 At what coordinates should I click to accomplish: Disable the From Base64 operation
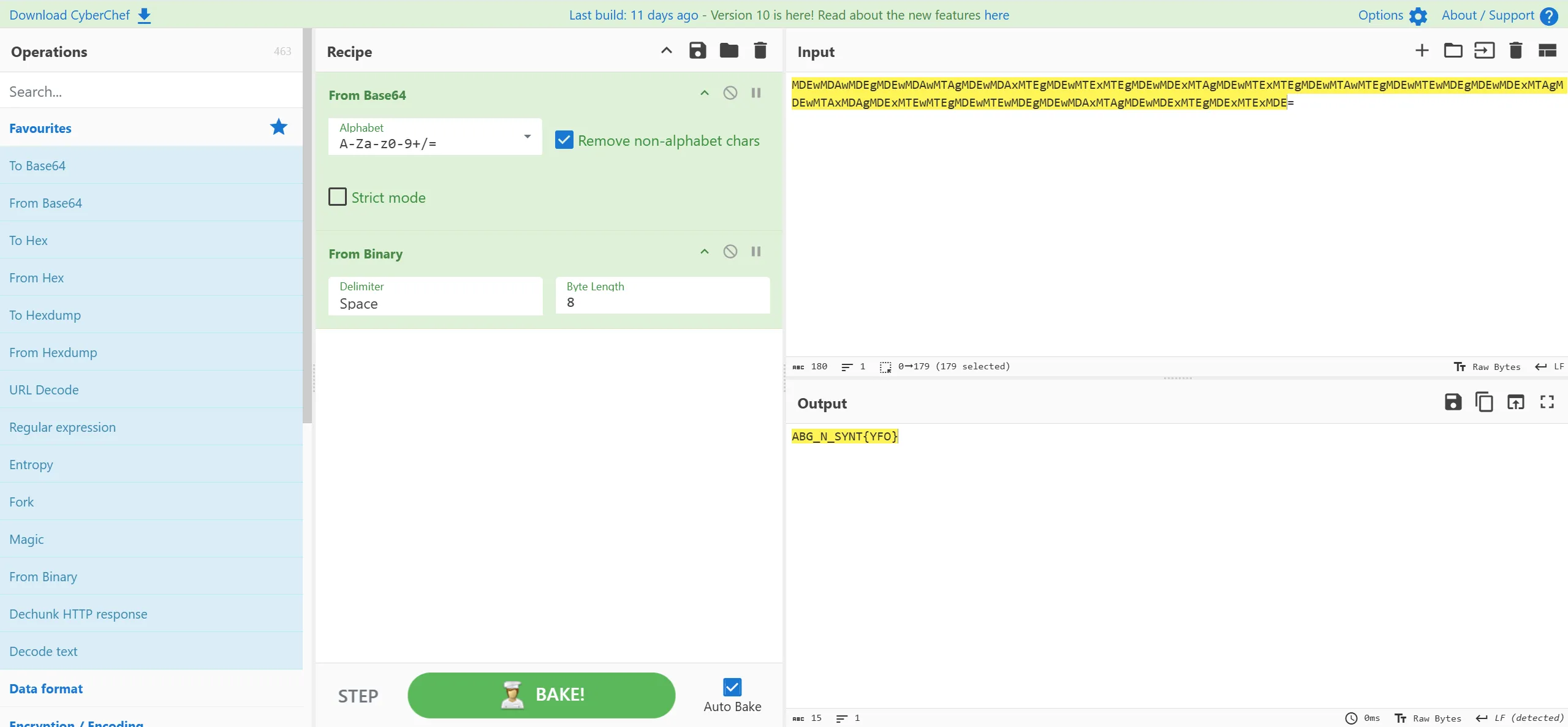click(730, 93)
